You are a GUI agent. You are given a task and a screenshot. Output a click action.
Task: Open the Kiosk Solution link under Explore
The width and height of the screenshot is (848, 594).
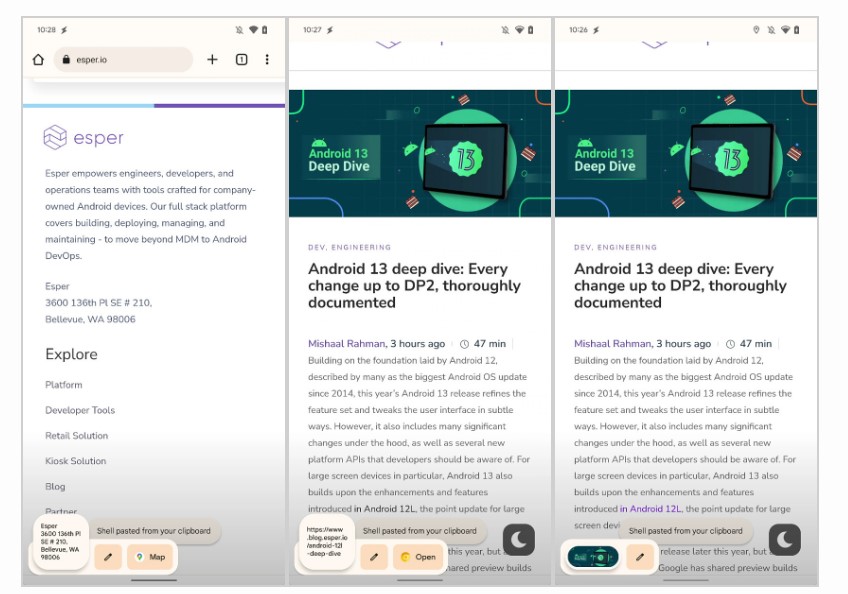pyautogui.click(x=75, y=461)
